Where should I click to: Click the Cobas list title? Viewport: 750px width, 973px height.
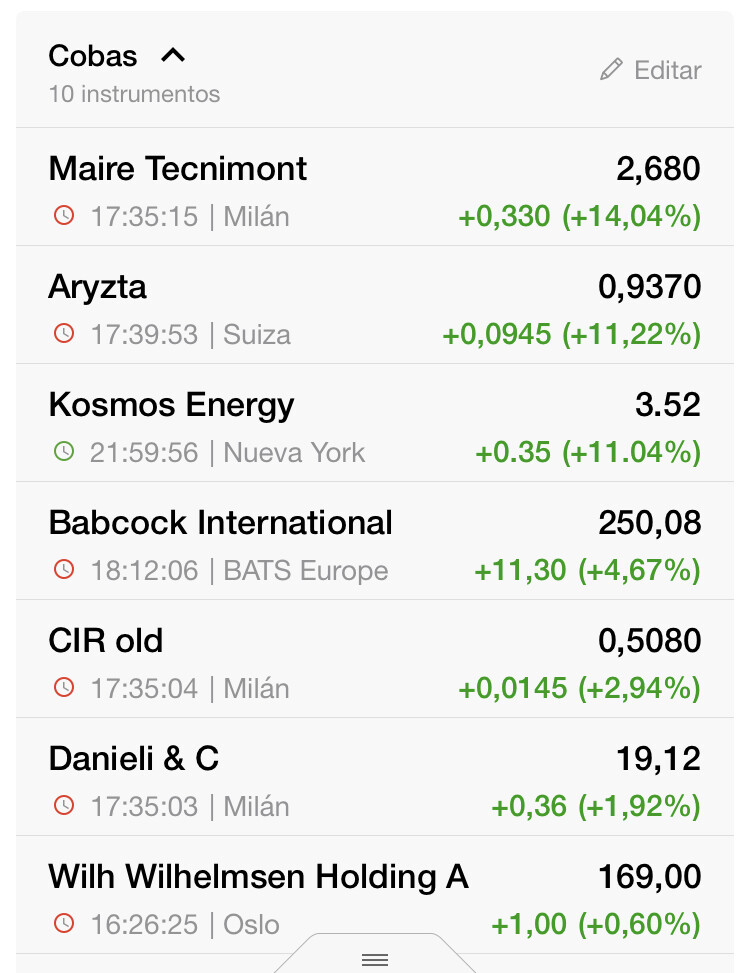click(93, 56)
